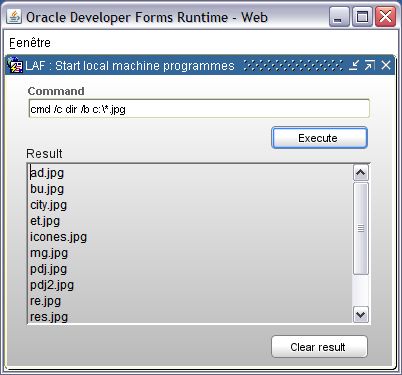Maximize the Oracle Forms Runtime window
The height and width of the screenshot is (375, 402).
click(x=362, y=17)
